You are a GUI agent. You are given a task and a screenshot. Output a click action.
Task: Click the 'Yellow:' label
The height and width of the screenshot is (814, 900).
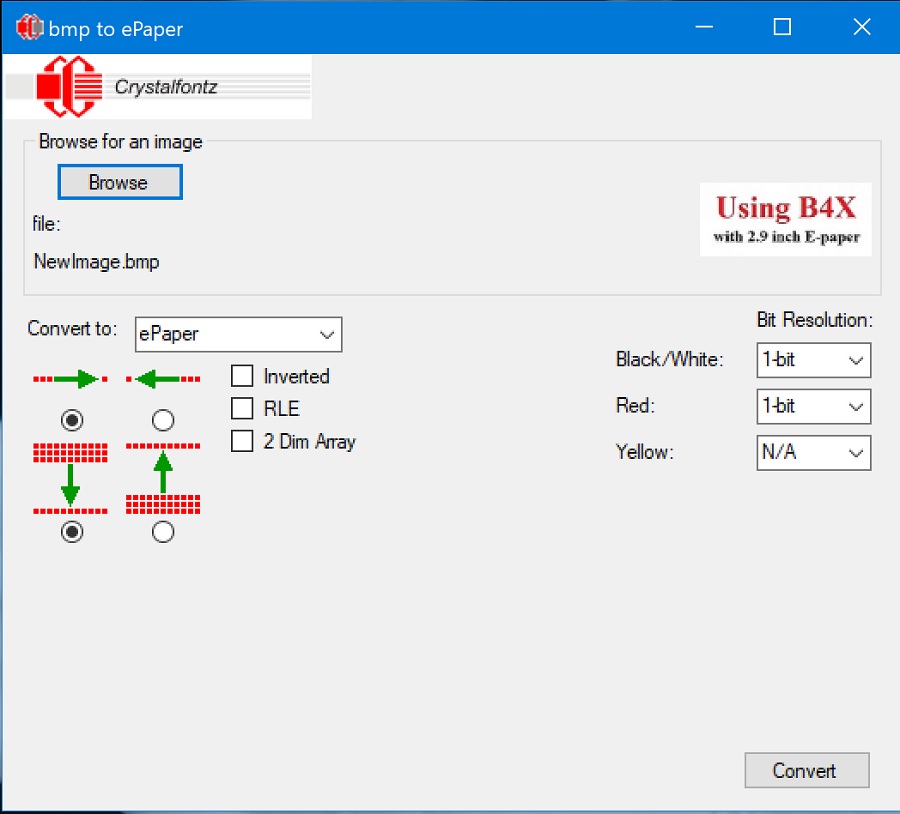(x=644, y=452)
